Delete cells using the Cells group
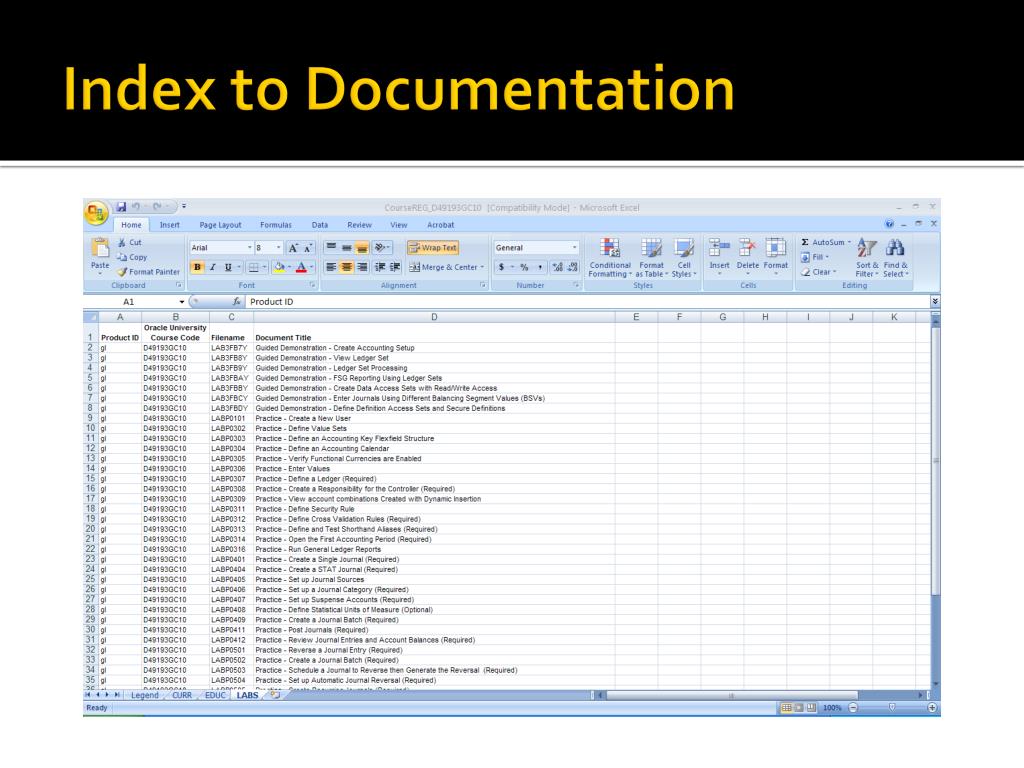This screenshot has height=768, width=1024. click(748, 257)
